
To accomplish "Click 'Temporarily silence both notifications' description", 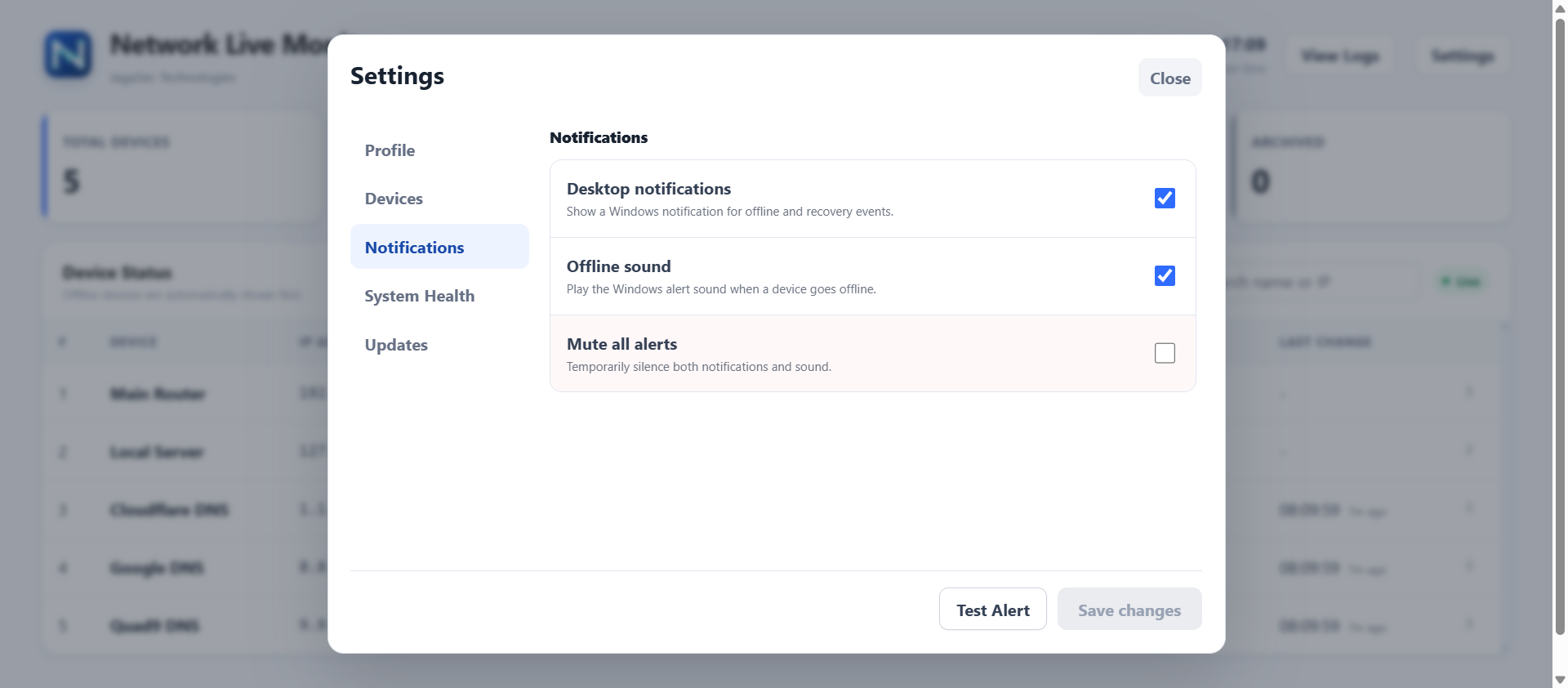I will click(699, 367).
